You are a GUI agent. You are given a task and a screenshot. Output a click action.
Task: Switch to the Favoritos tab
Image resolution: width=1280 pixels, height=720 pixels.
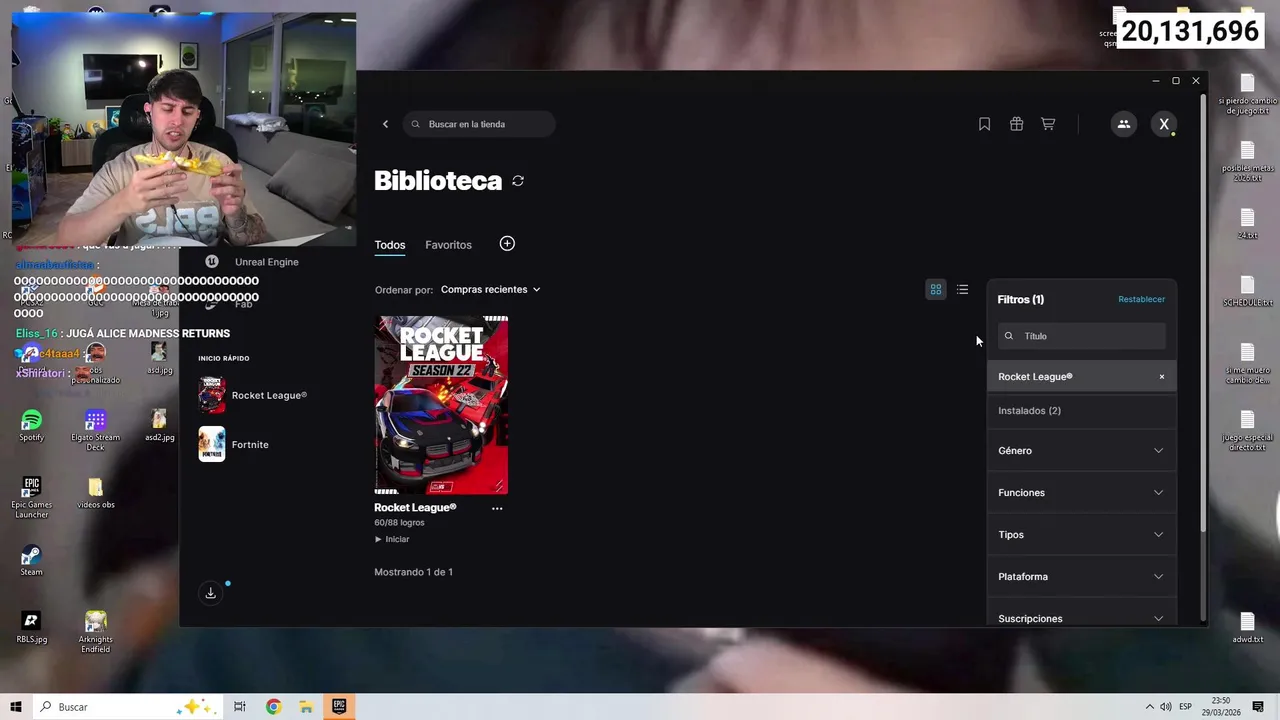448,245
